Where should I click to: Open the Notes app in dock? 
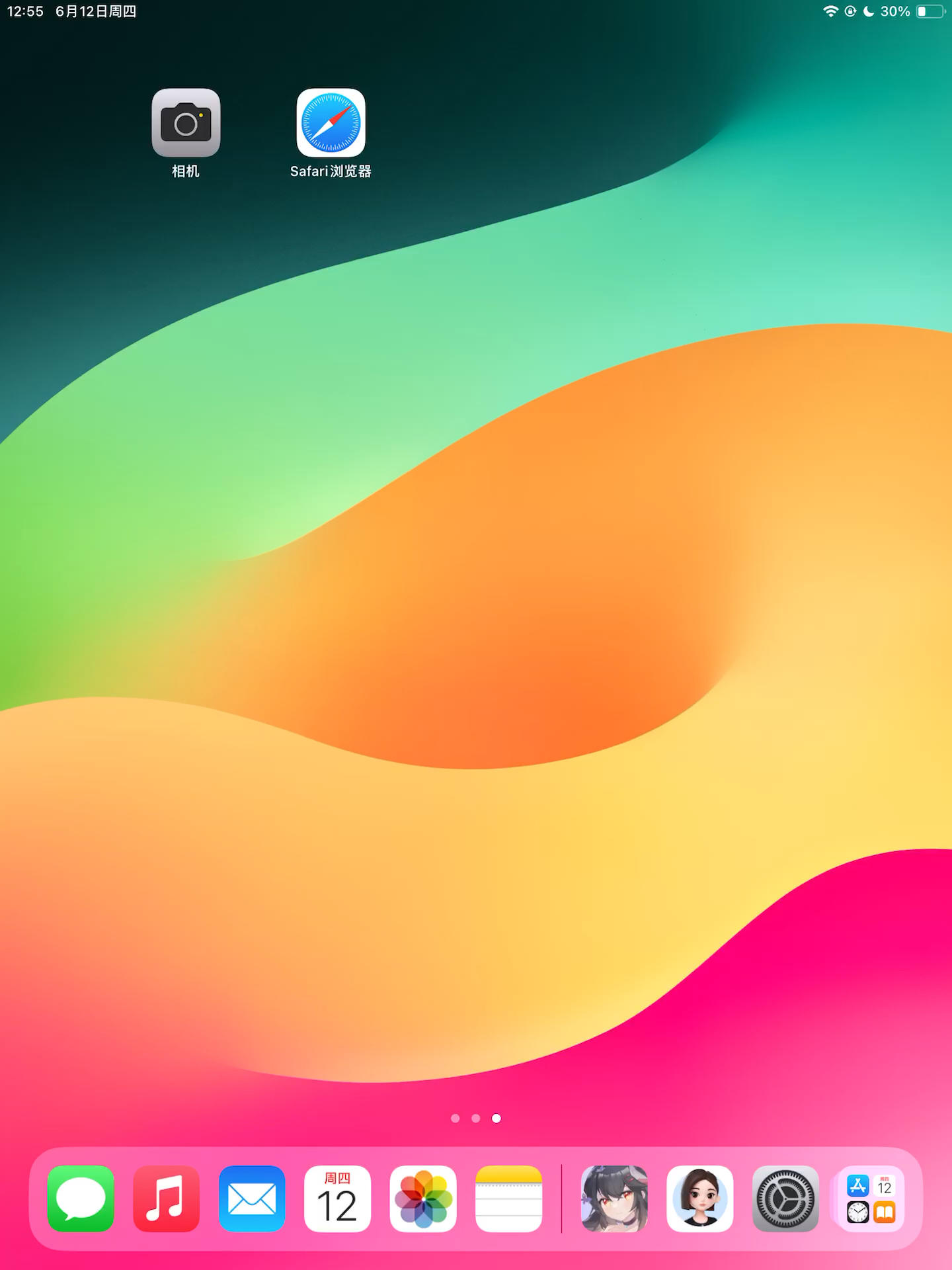pyautogui.click(x=508, y=1199)
